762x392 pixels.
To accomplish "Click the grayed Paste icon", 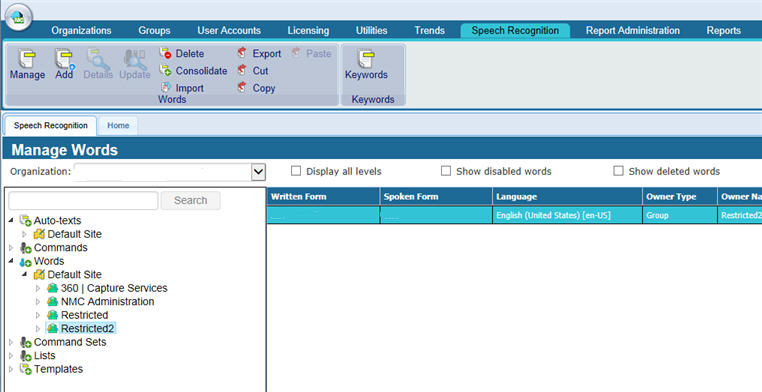I will pyautogui.click(x=296, y=52).
